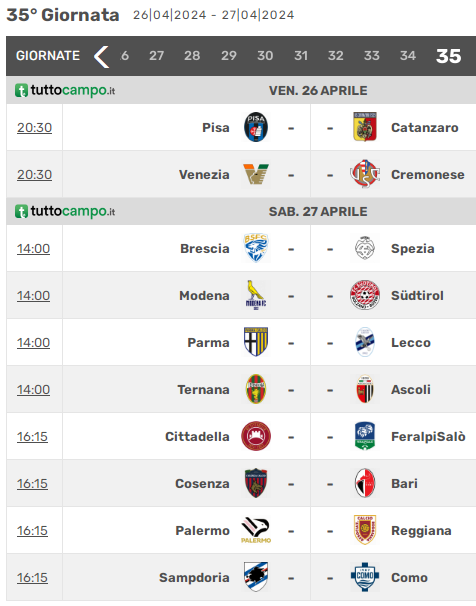Go back with the previous giornate arrow

click(x=102, y=56)
